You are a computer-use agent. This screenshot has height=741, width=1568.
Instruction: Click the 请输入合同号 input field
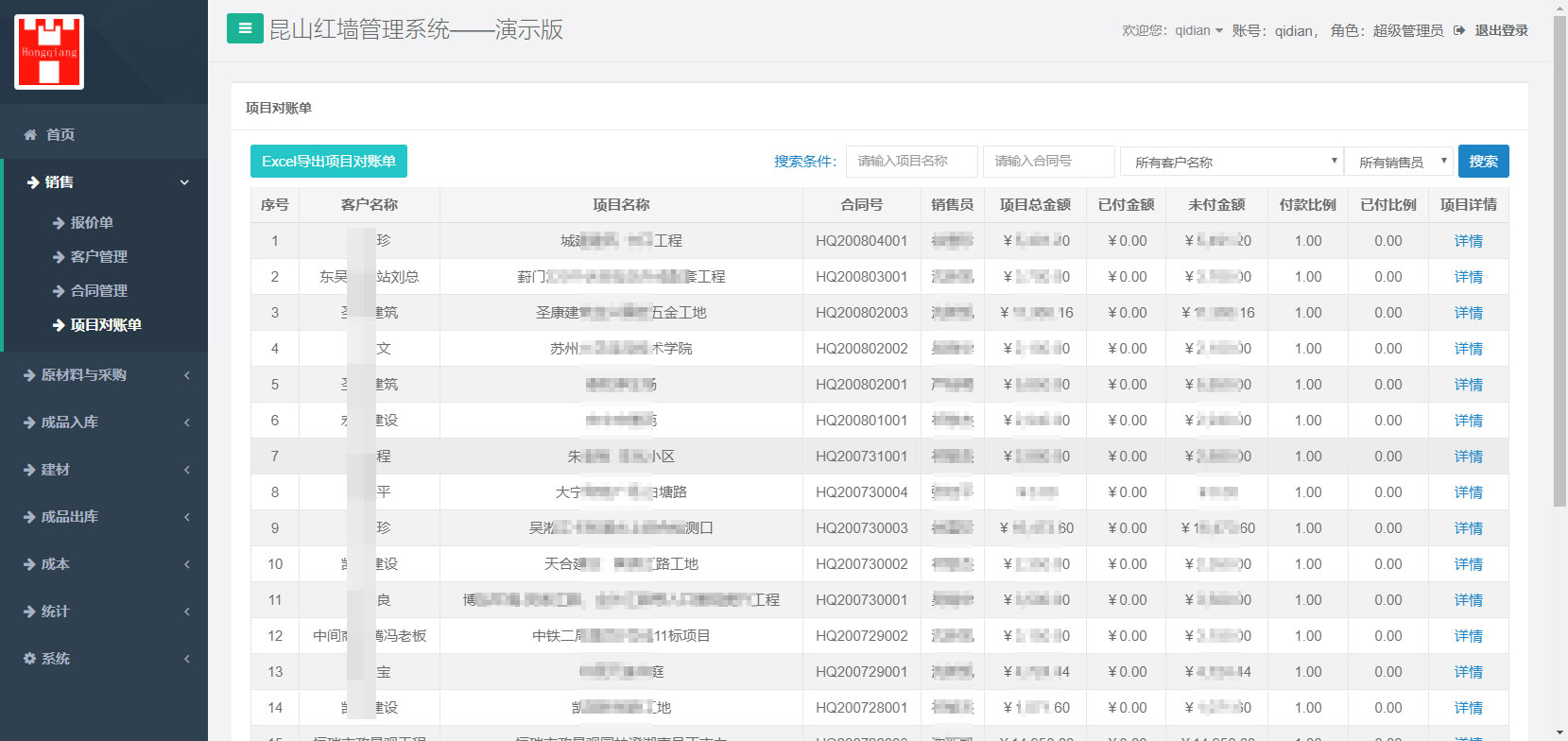(x=1049, y=162)
